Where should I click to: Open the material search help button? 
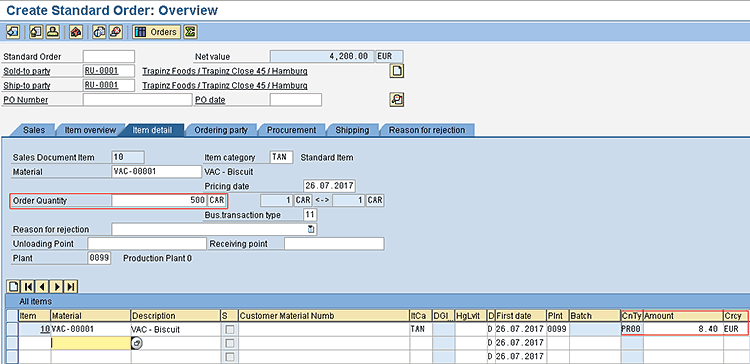coord(136,343)
